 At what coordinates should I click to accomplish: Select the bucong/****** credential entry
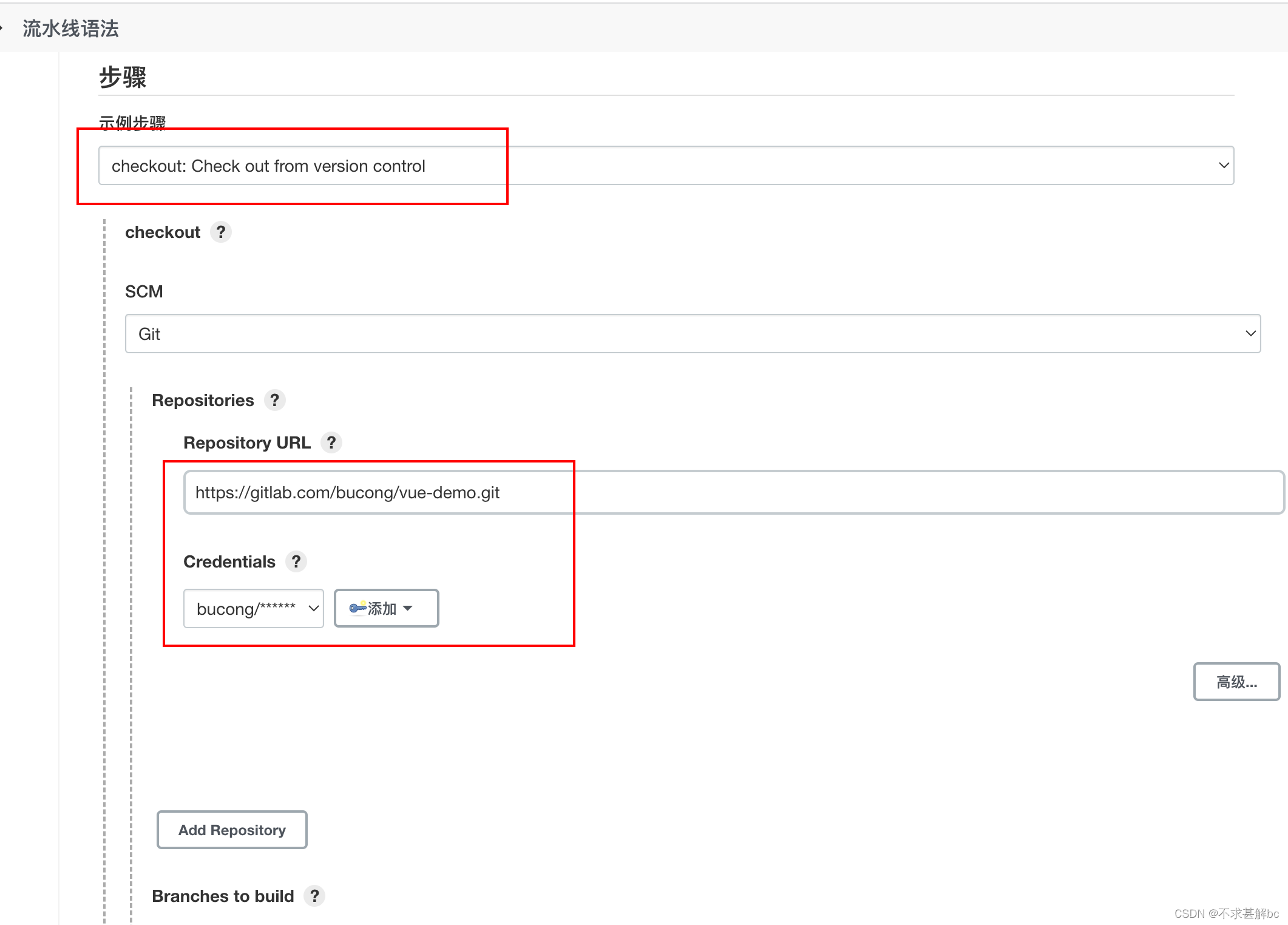click(x=245, y=608)
